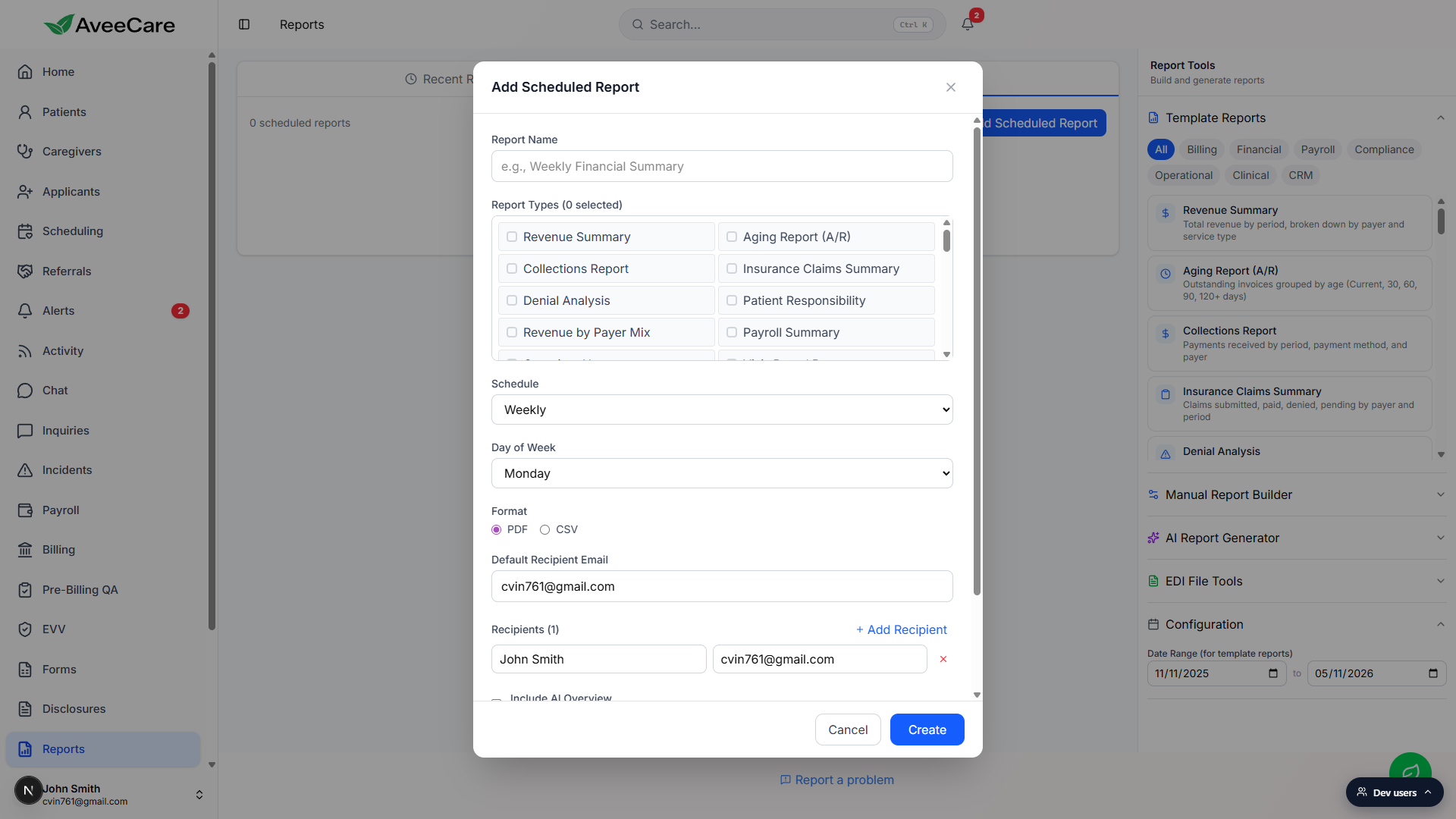1456x819 pixels.
Task: Select the Payroll template filter
Action: coord(1318,149)
